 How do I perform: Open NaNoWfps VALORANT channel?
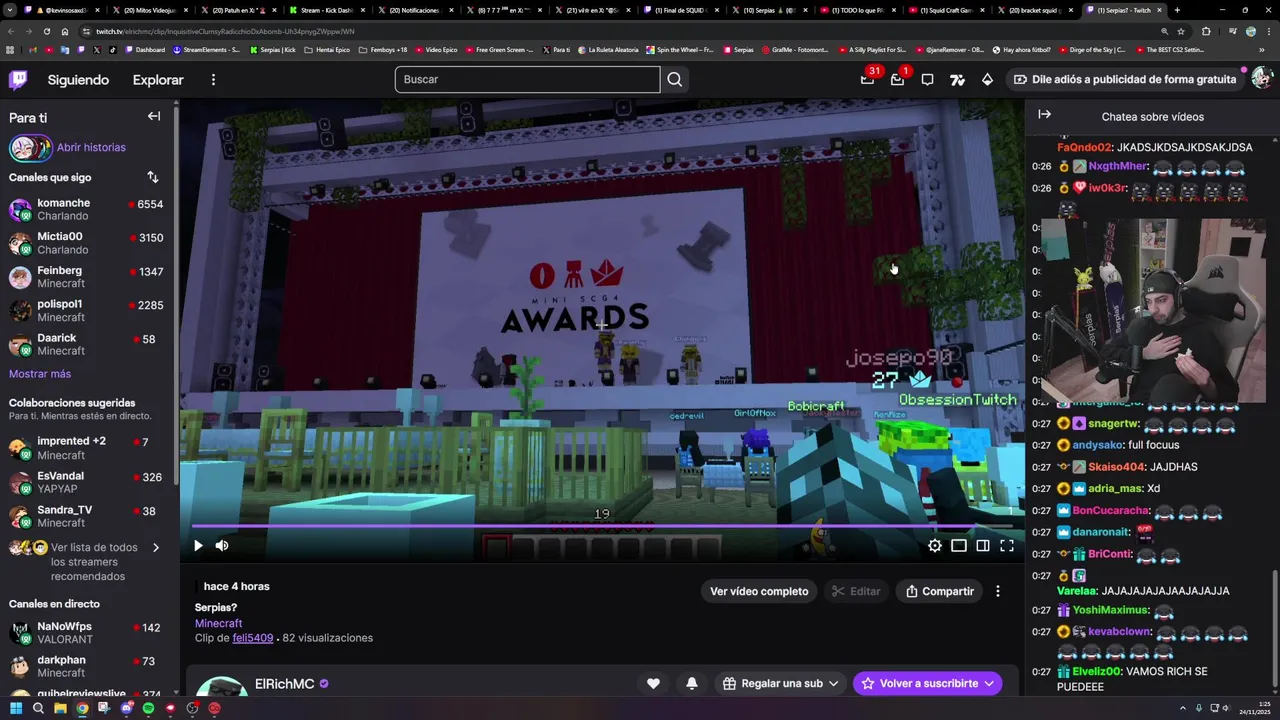(x=86, y=633)
